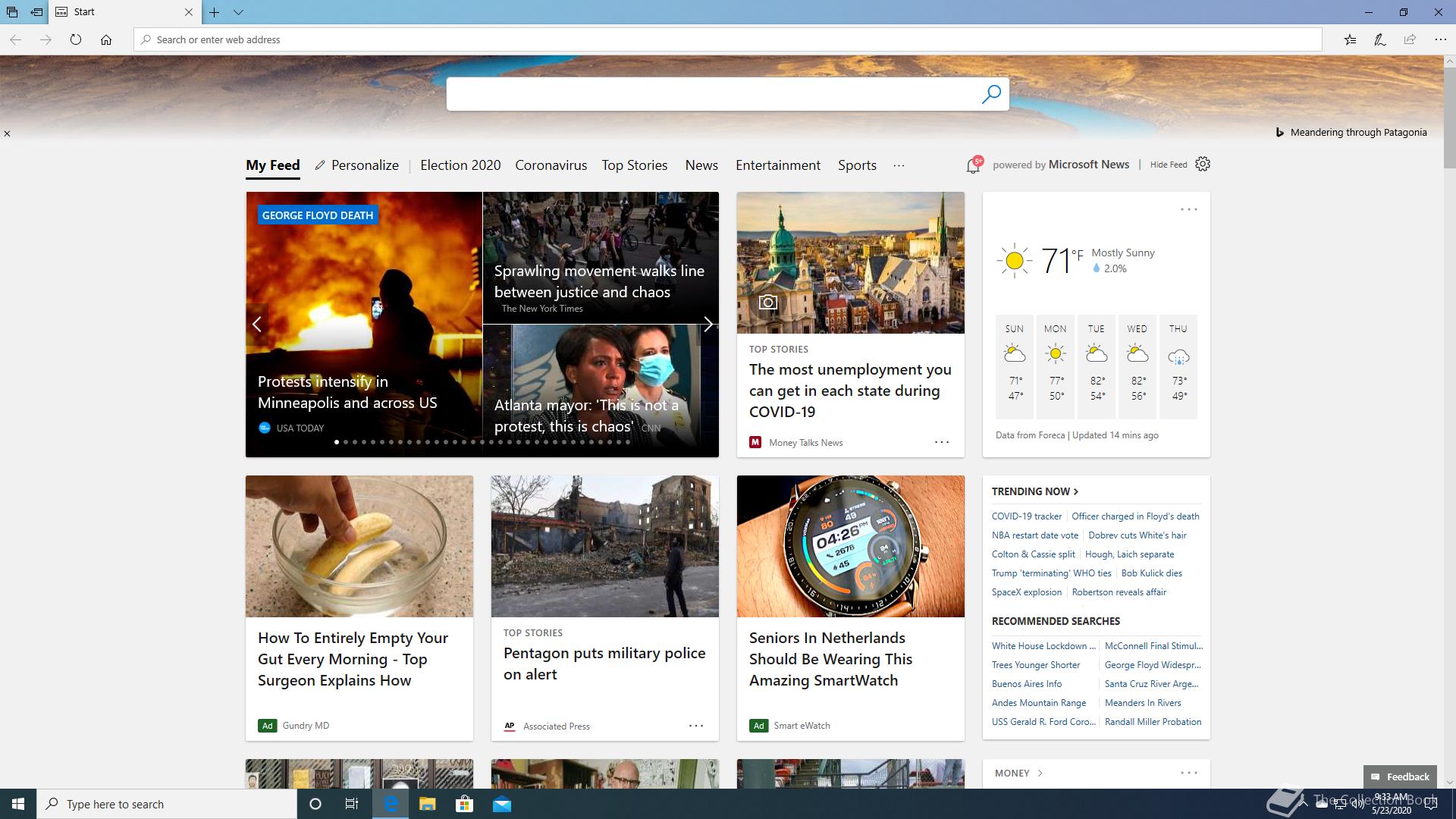This screenshot has width=1456, height=819.
Task: Open the Sports tab
Action: [x=857, y=165]
